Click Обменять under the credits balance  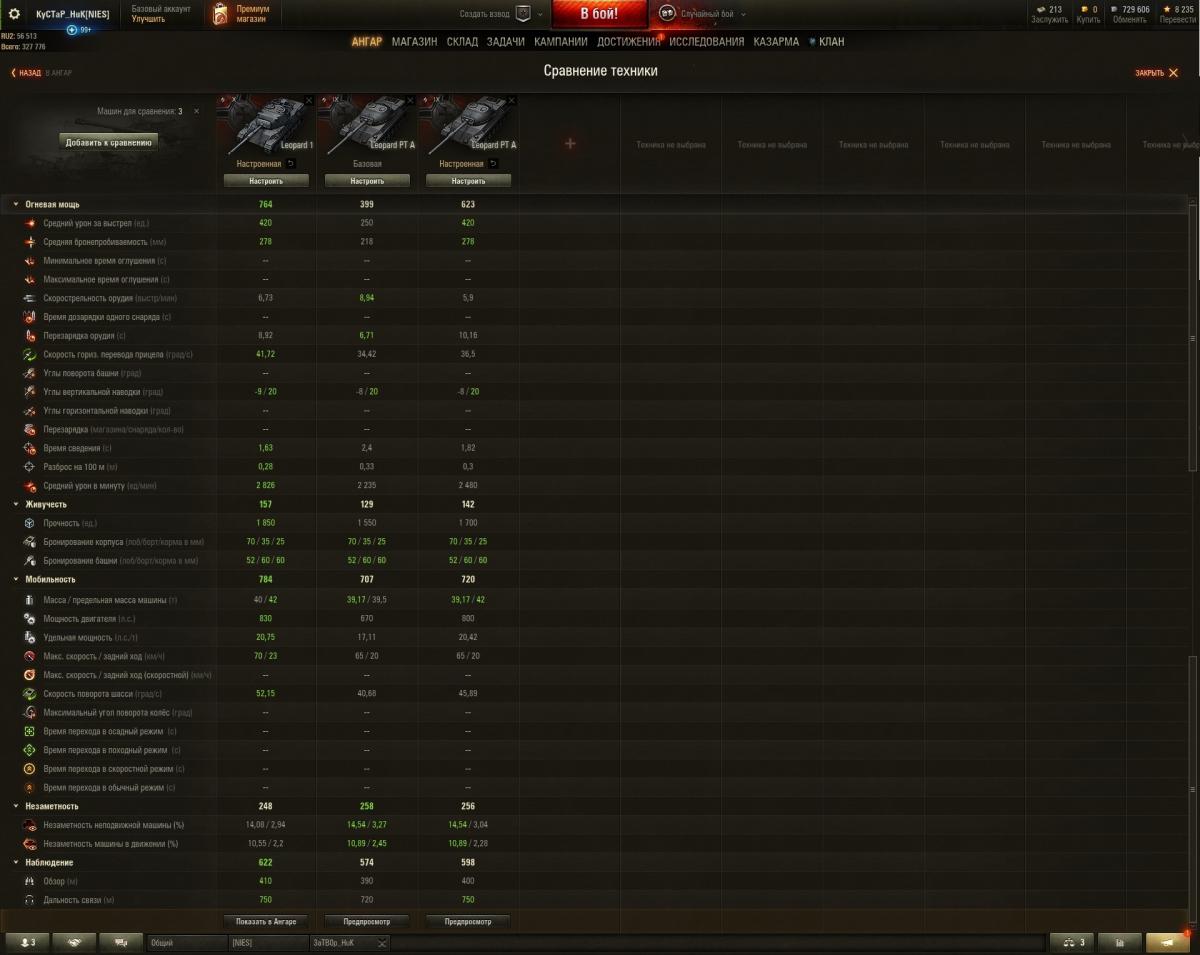point(1130,20)
